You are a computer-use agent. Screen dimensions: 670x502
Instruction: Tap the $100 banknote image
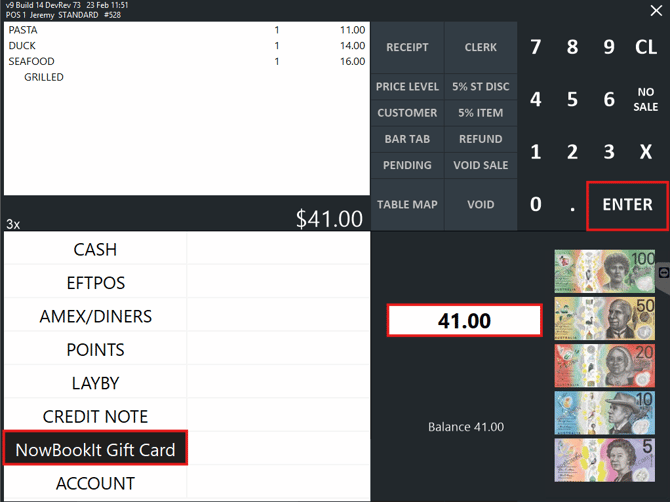(x=605, y=271)
